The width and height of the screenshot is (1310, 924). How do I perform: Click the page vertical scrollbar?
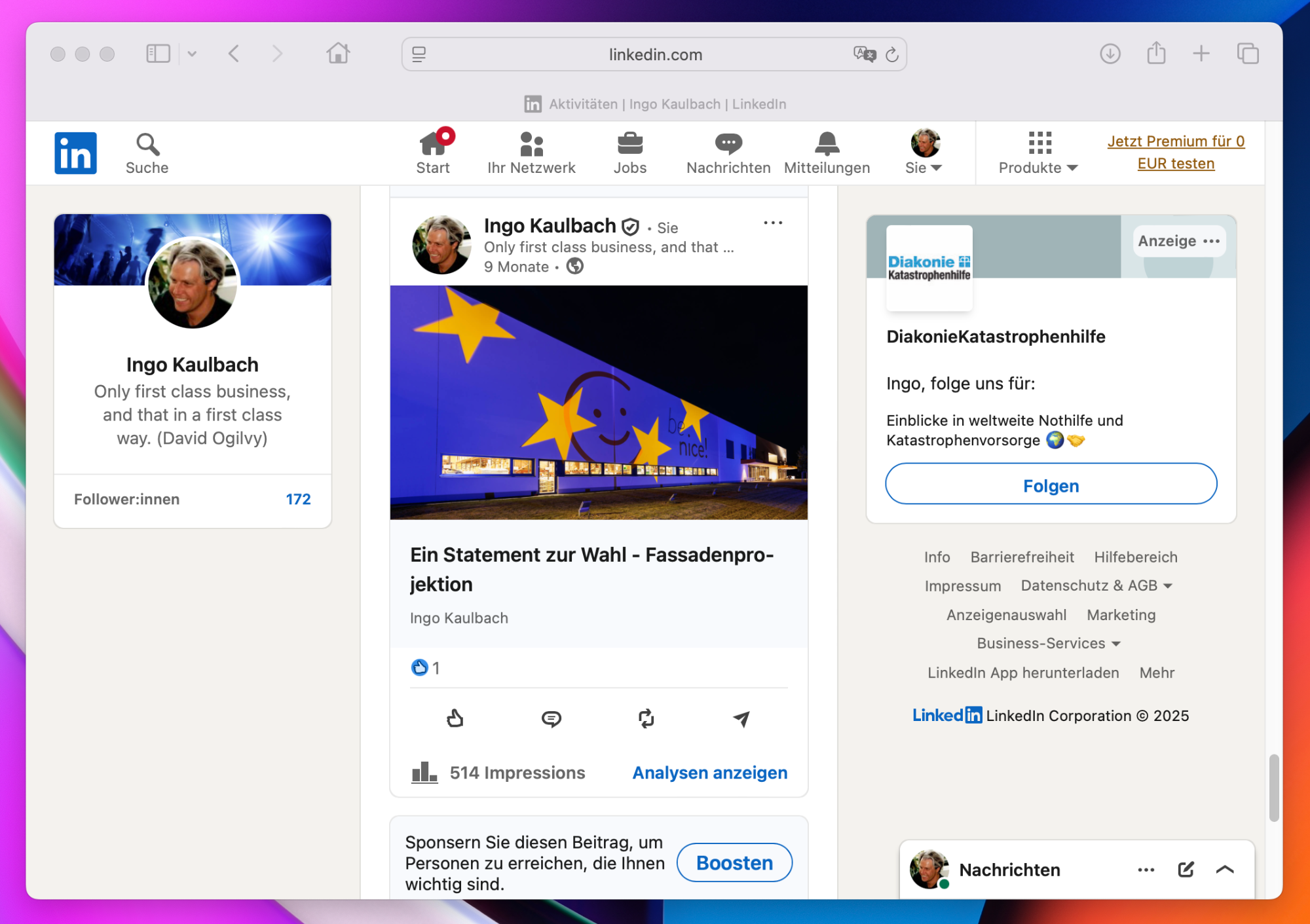1273,787
